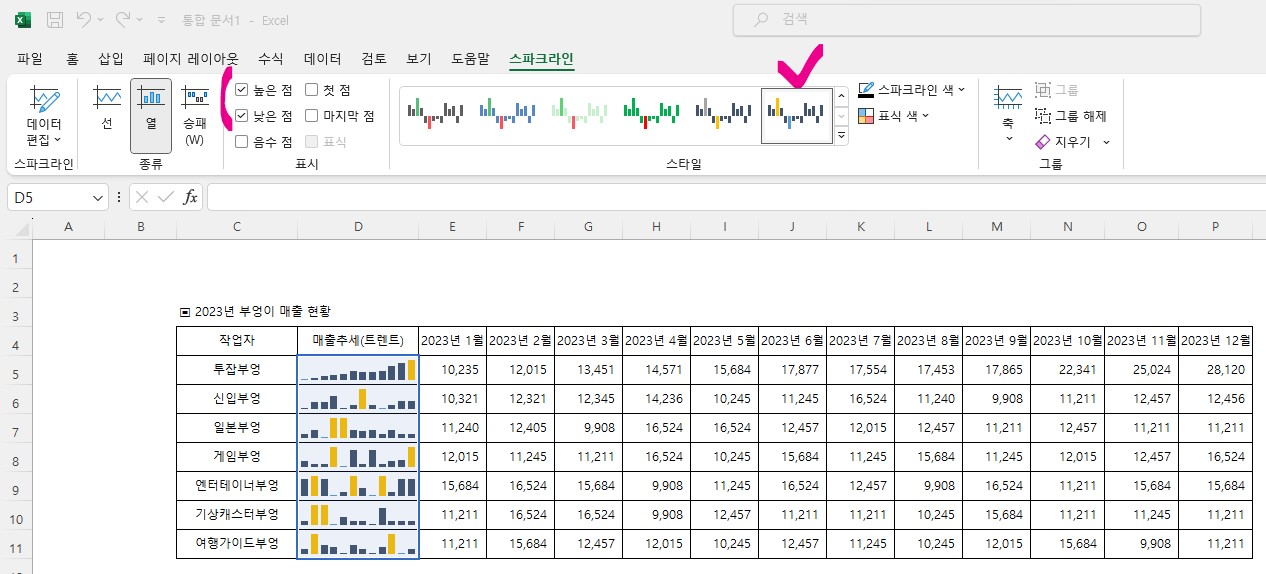Click the 신입부엉 cell
The width and height of the screenshot is (1266, 574).
237,399
